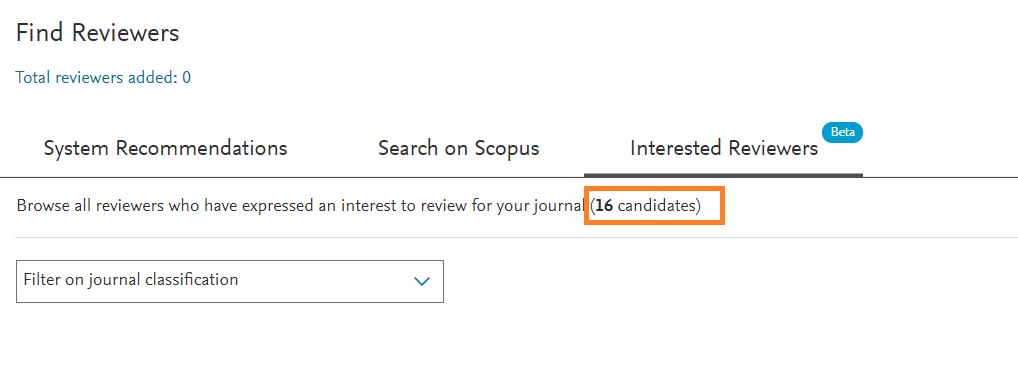Screen dimensions: 1018x365
Task: Select the Interested Reviewers tab
Action: click(724, 148)
